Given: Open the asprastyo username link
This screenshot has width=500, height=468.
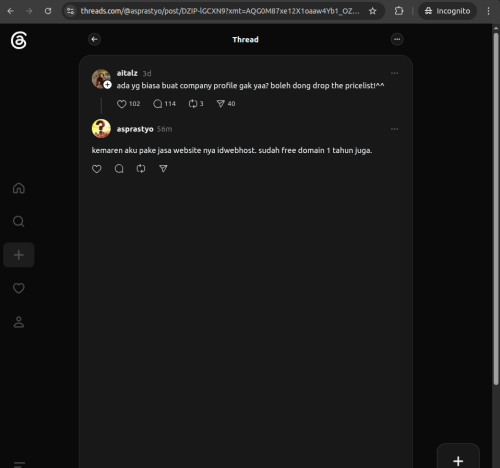Looking at the screenshot, I should coord(135,129).
